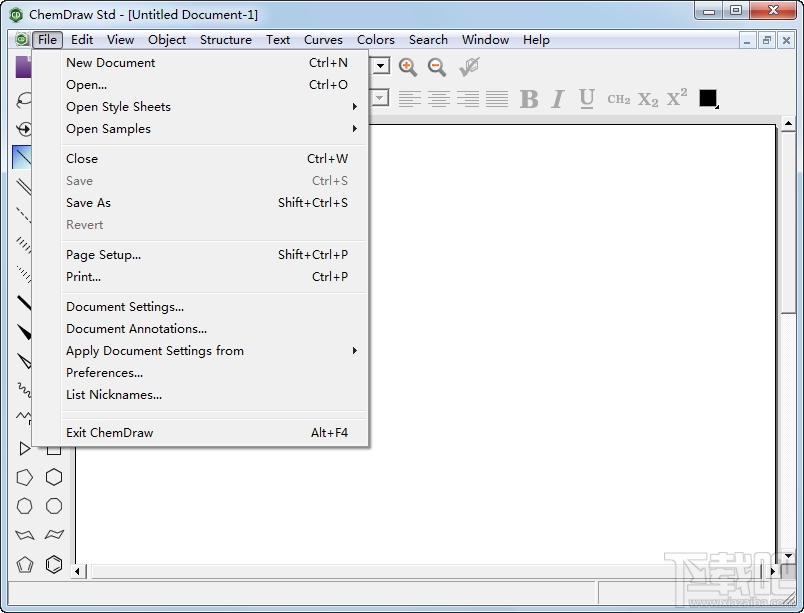Select the Hashed Bond tool
The width and height of the screenshot is (804, 613).
pos(24,244)
